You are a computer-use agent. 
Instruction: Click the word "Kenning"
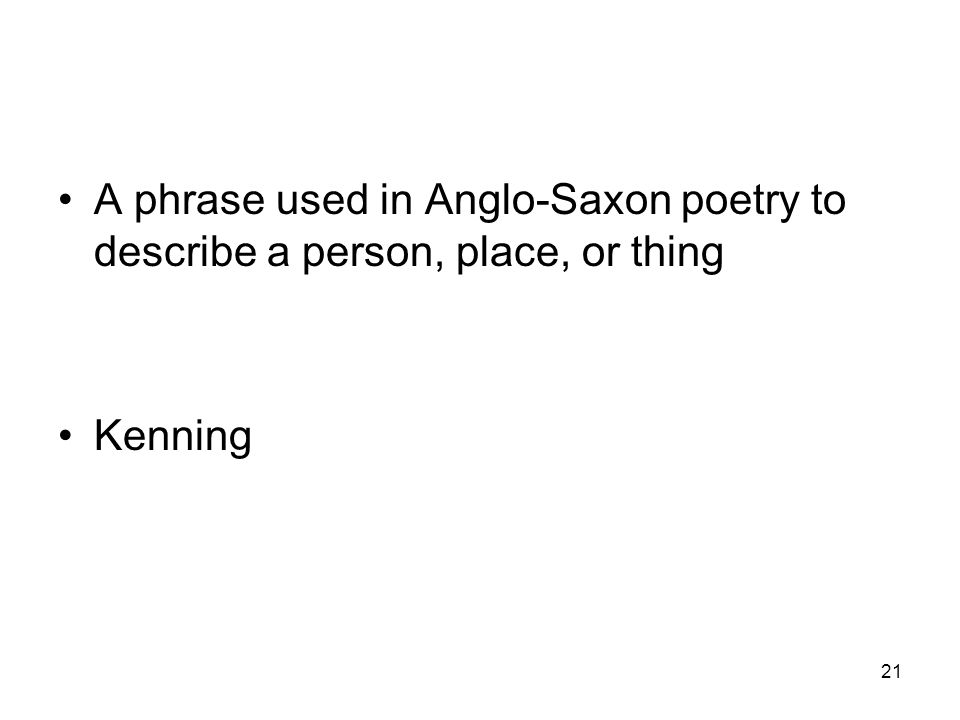point(173,437)
